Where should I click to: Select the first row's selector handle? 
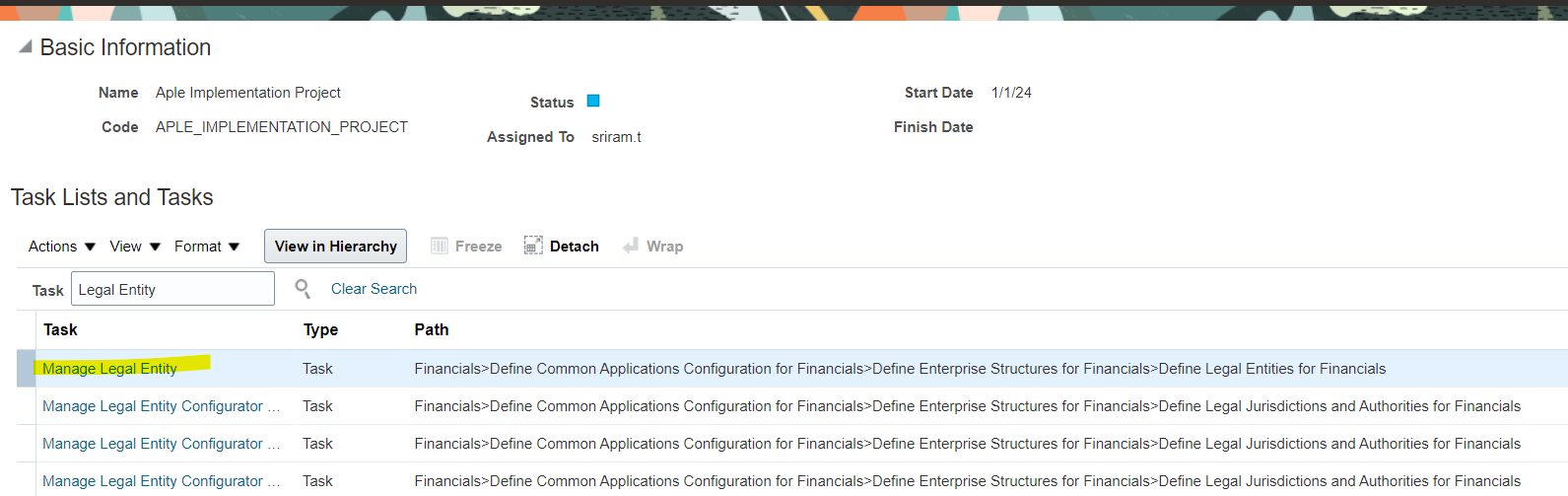point(27,369)
